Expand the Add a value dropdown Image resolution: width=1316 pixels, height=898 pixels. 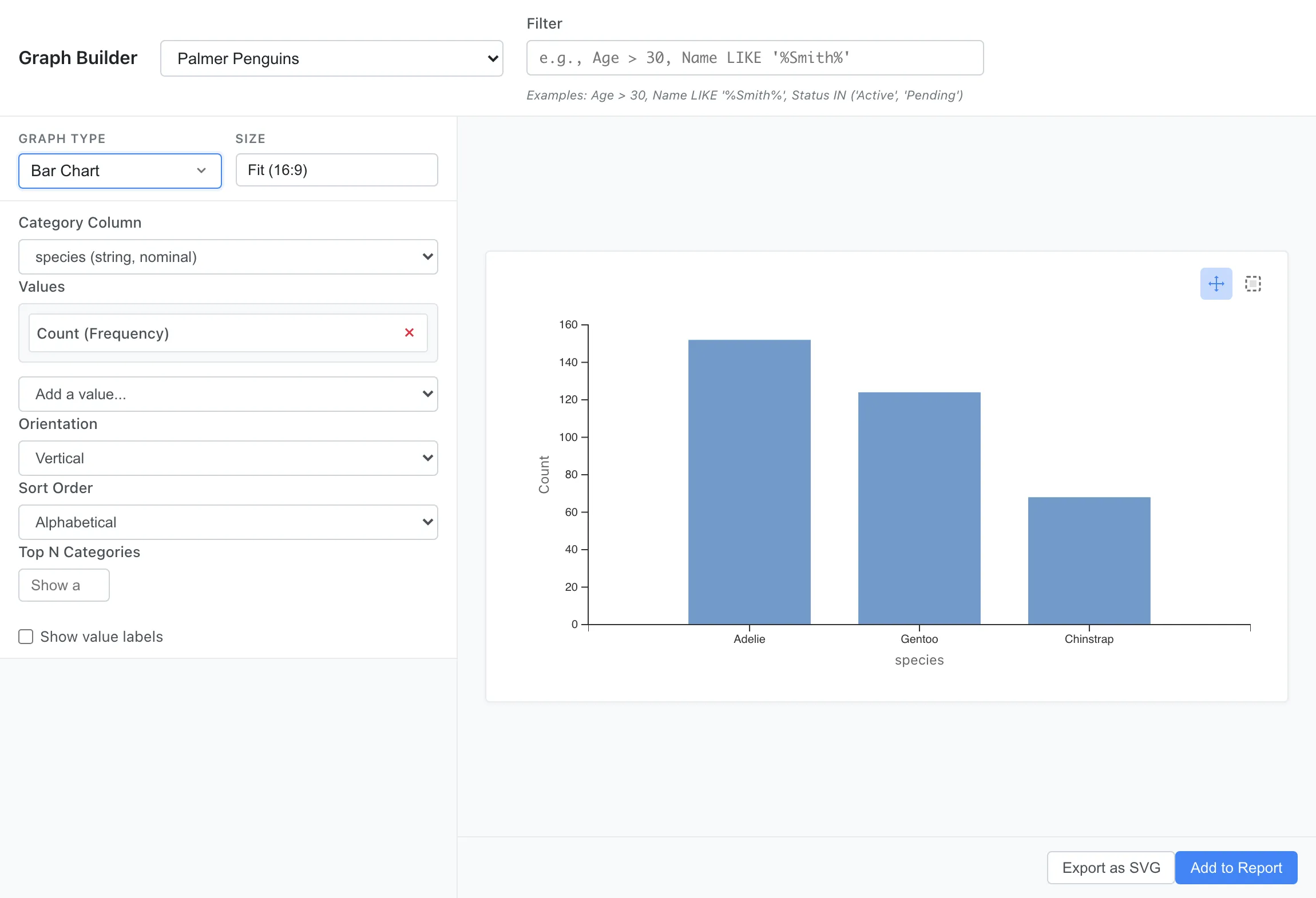pos(228,394)
